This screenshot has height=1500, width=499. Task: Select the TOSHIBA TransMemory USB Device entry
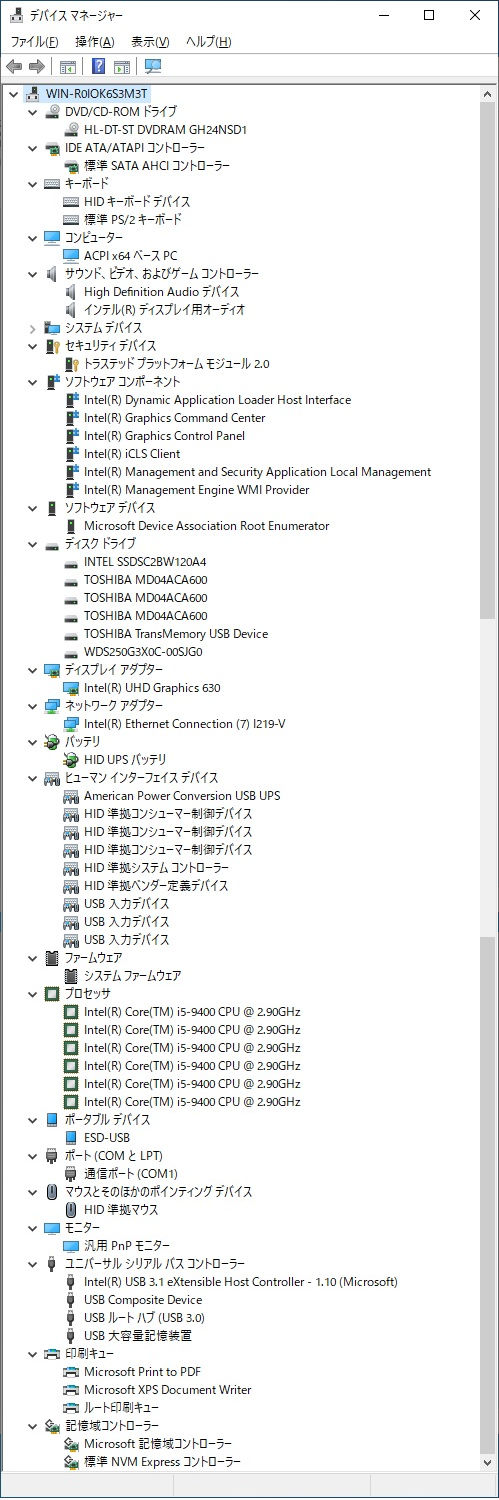click(176, 634)
